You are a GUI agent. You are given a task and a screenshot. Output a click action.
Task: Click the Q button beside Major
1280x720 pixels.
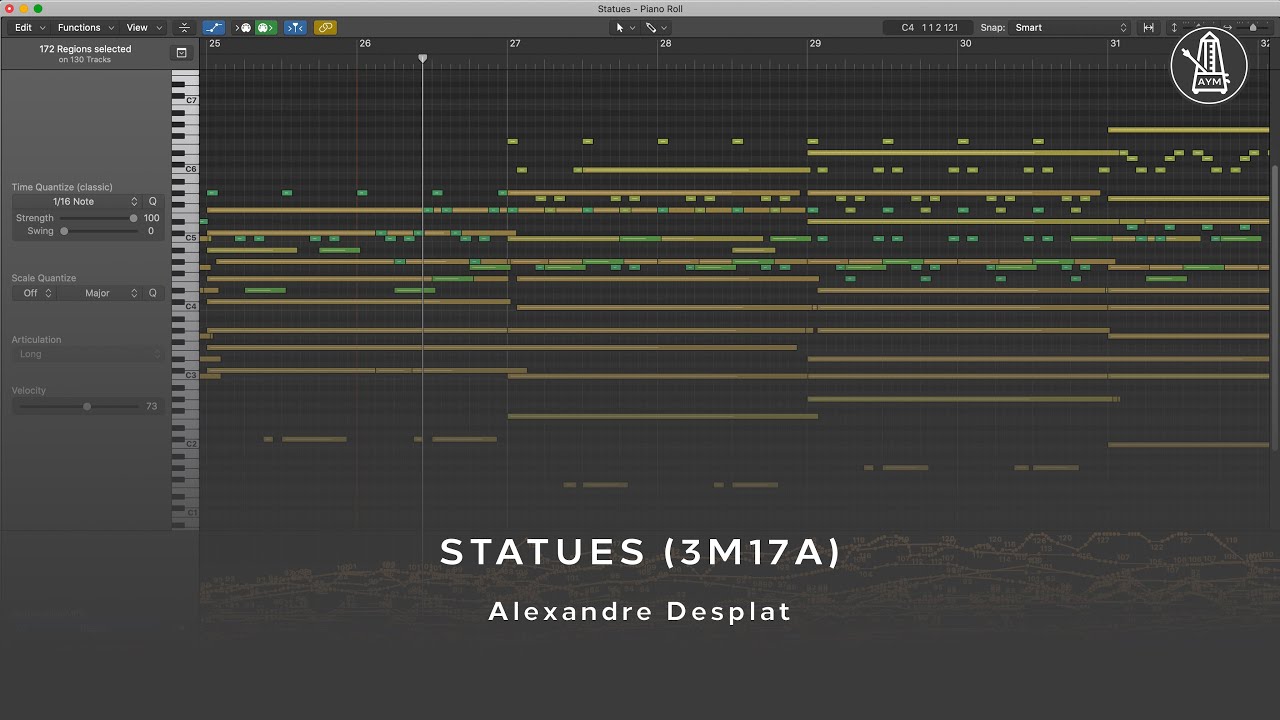coord(153,293)
